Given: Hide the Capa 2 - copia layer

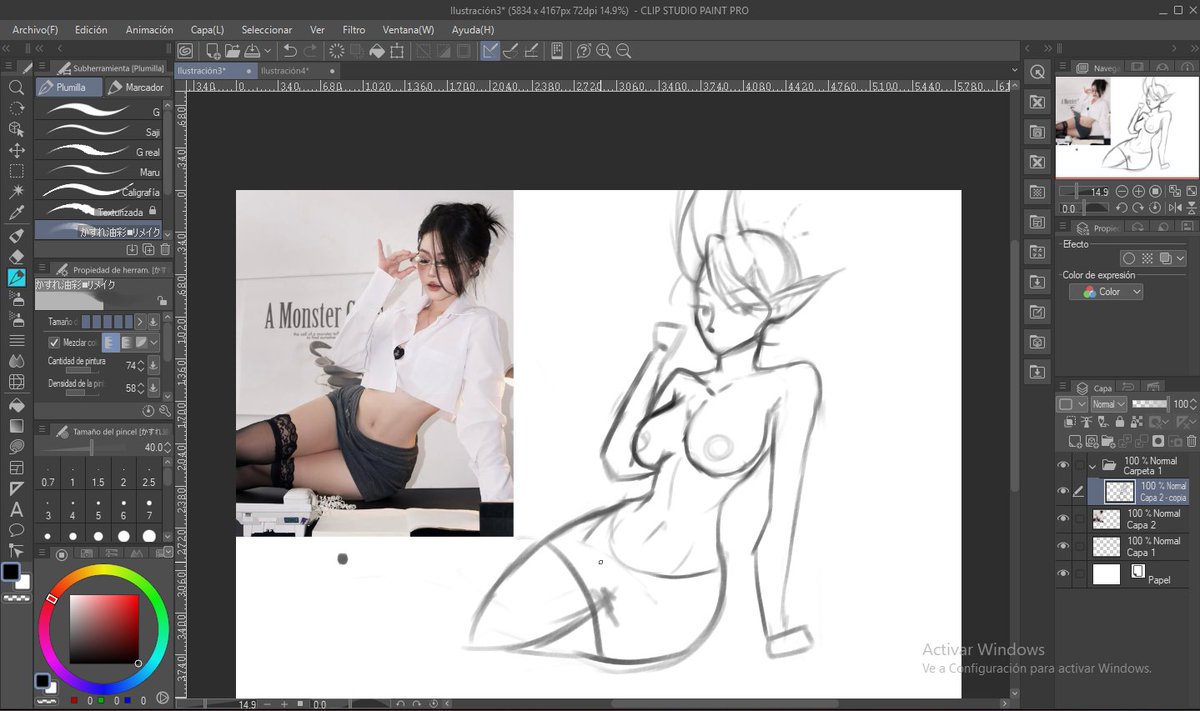Looking at the screenshot, I should 1063,492.
